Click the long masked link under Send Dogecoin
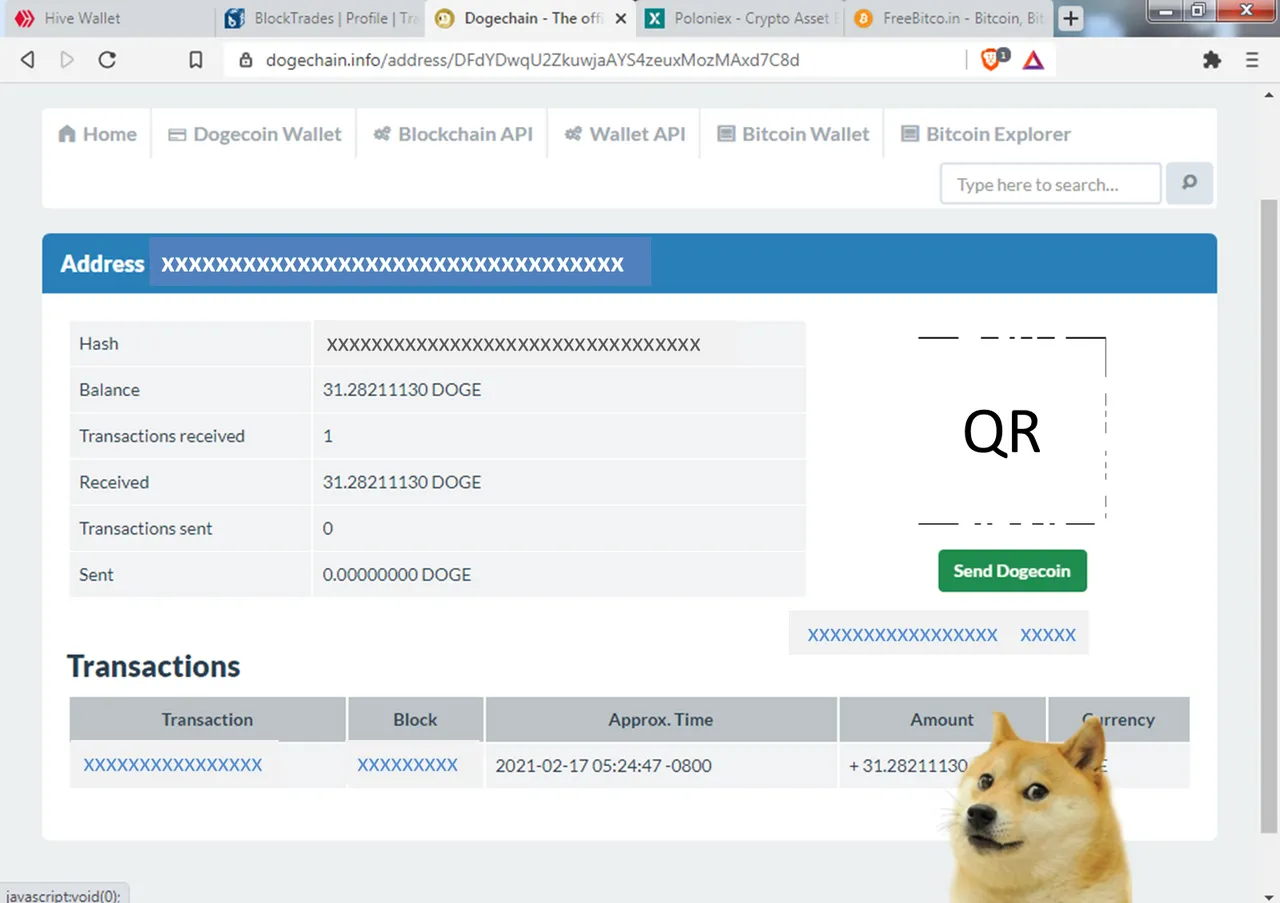The image size is (1280, 903). tap(903, 635)
